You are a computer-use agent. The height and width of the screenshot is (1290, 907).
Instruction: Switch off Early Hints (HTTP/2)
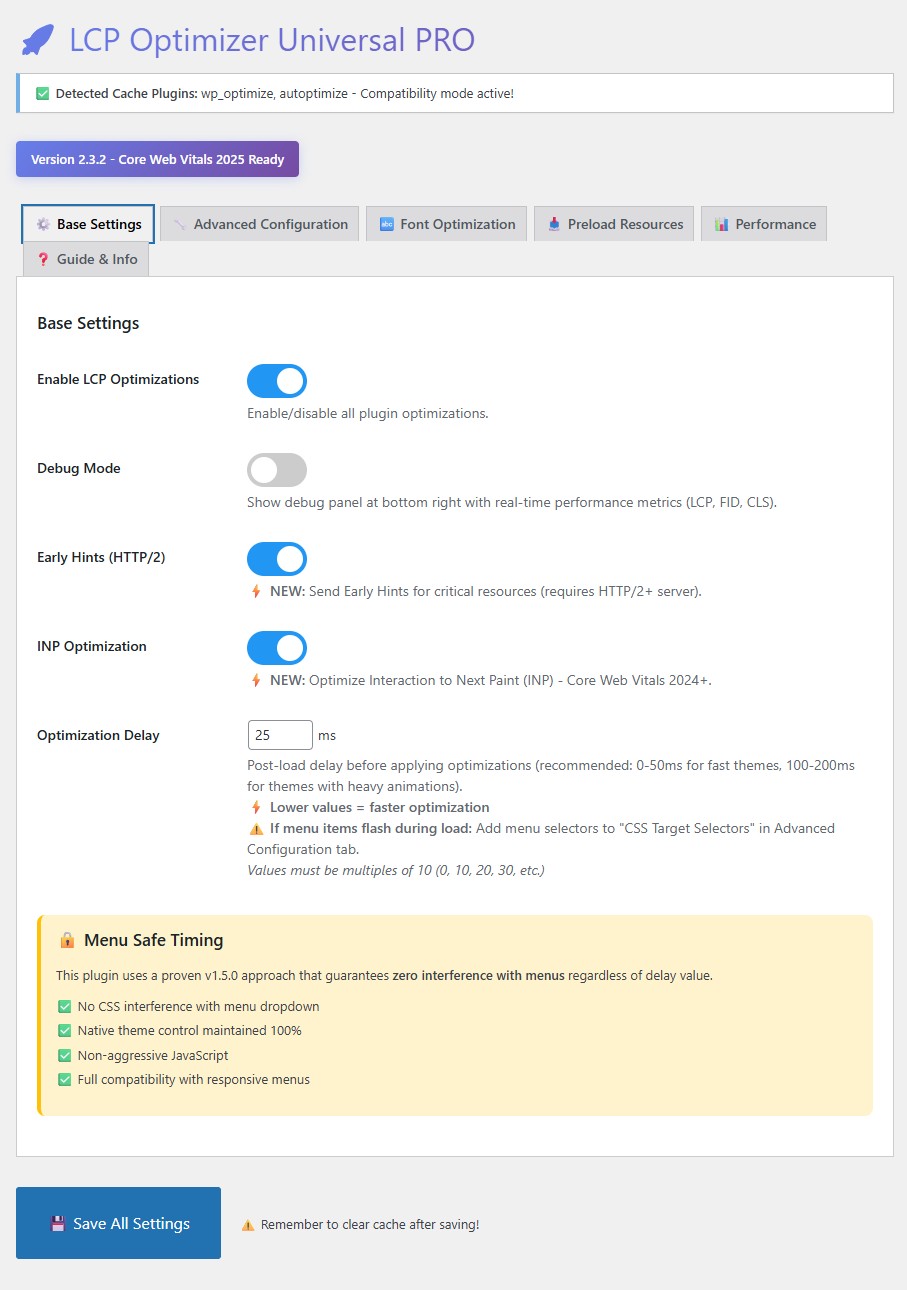tap(277, 559)
